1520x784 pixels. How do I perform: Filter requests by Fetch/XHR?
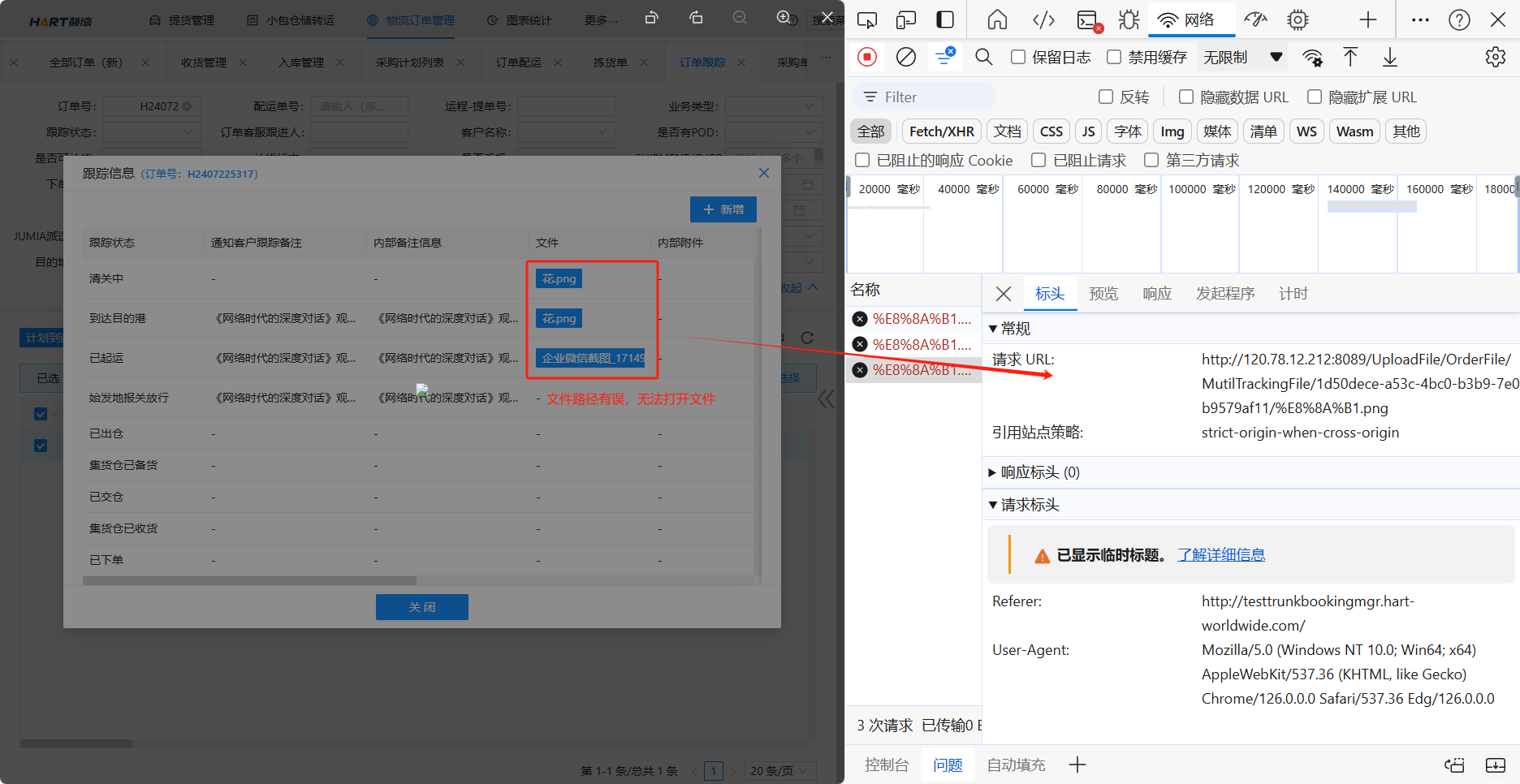pos(941,131)
